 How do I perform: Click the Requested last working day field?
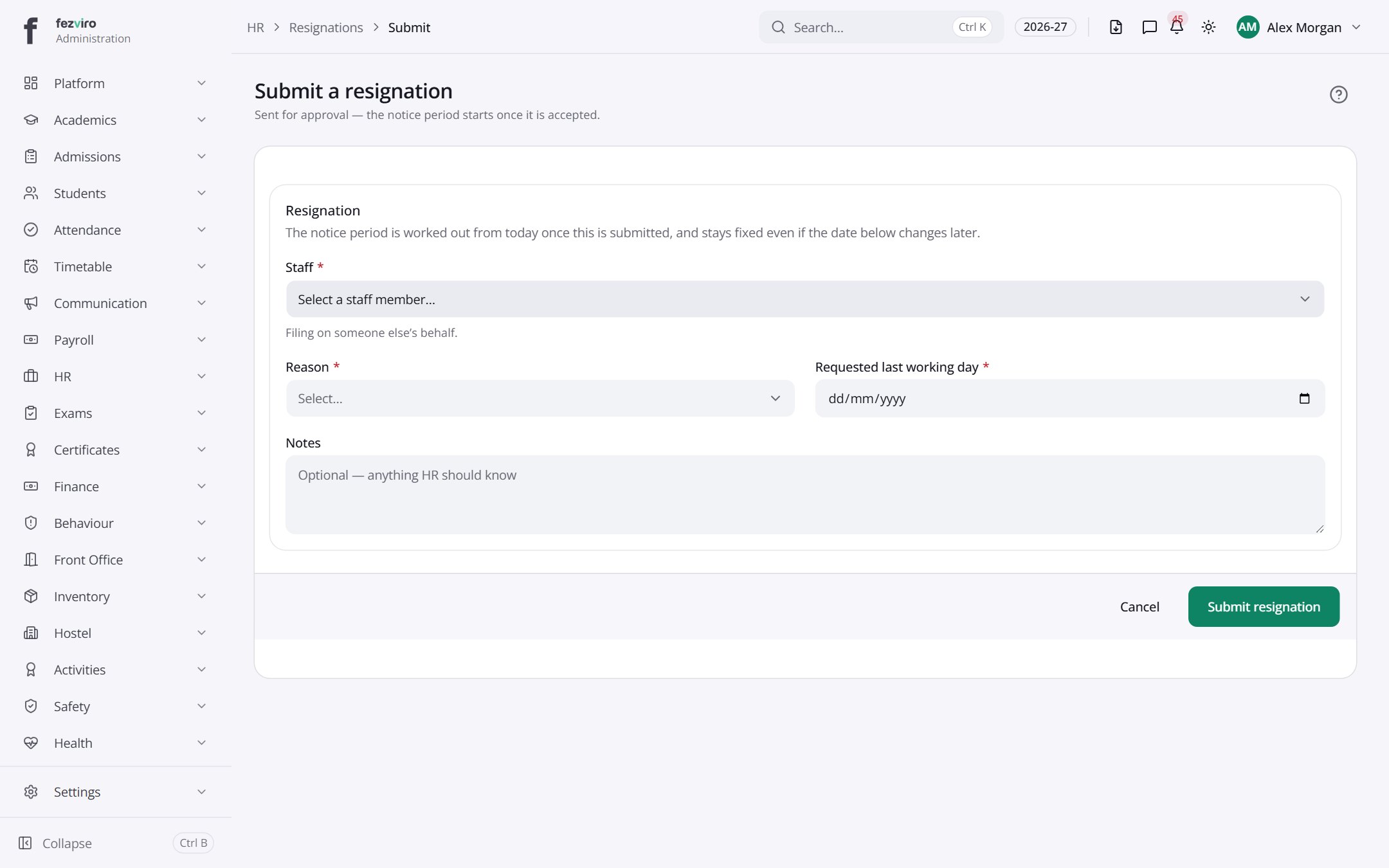coord(1070,399)
